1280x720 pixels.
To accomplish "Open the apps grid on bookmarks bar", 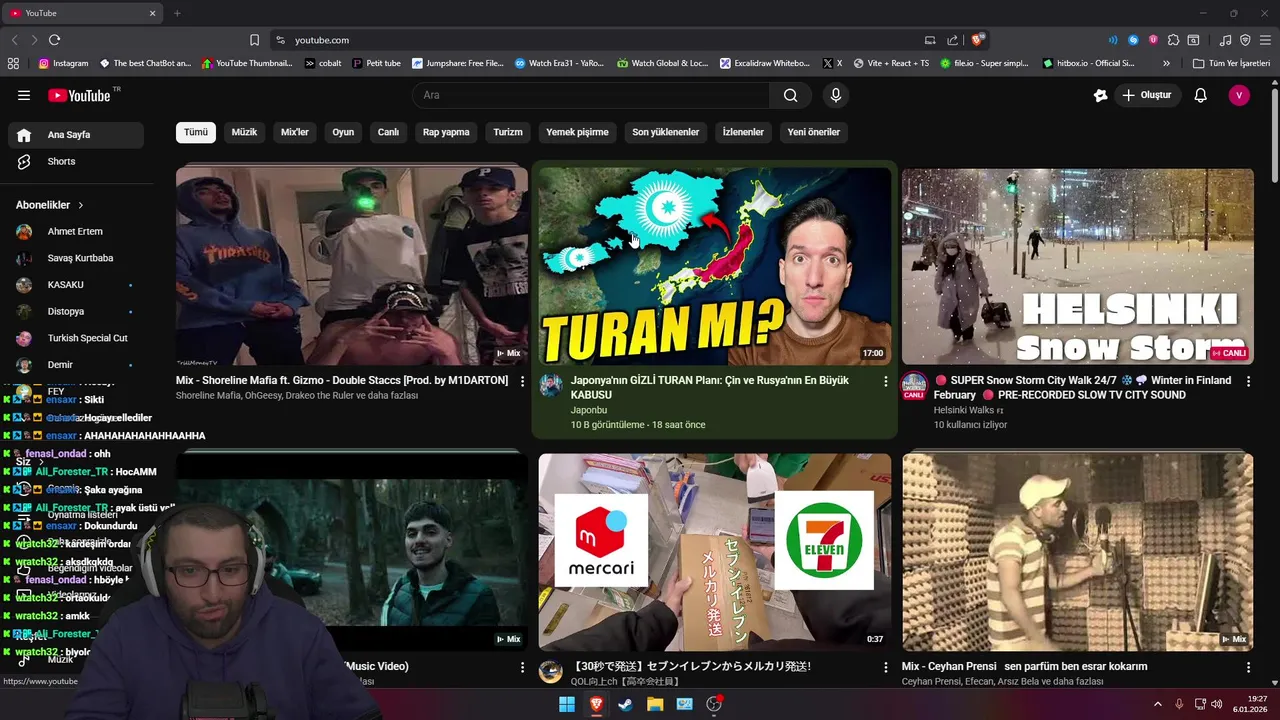I will click(13, 63).
